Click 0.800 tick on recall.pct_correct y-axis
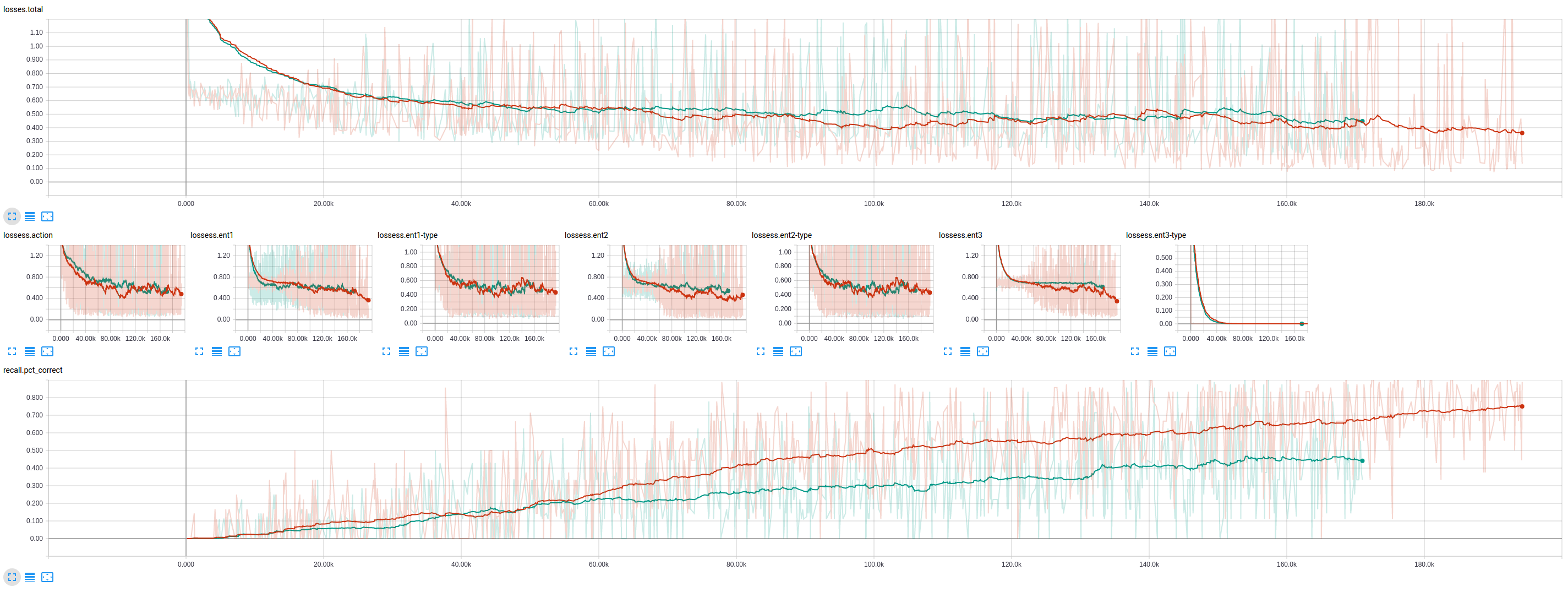This screenshot has height=592, width=1568. pyautogui.click(x=35, y=397)
